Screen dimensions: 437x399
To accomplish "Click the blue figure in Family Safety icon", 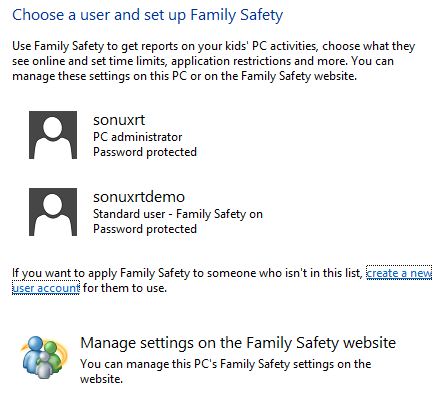I will (x=33, y=353).
